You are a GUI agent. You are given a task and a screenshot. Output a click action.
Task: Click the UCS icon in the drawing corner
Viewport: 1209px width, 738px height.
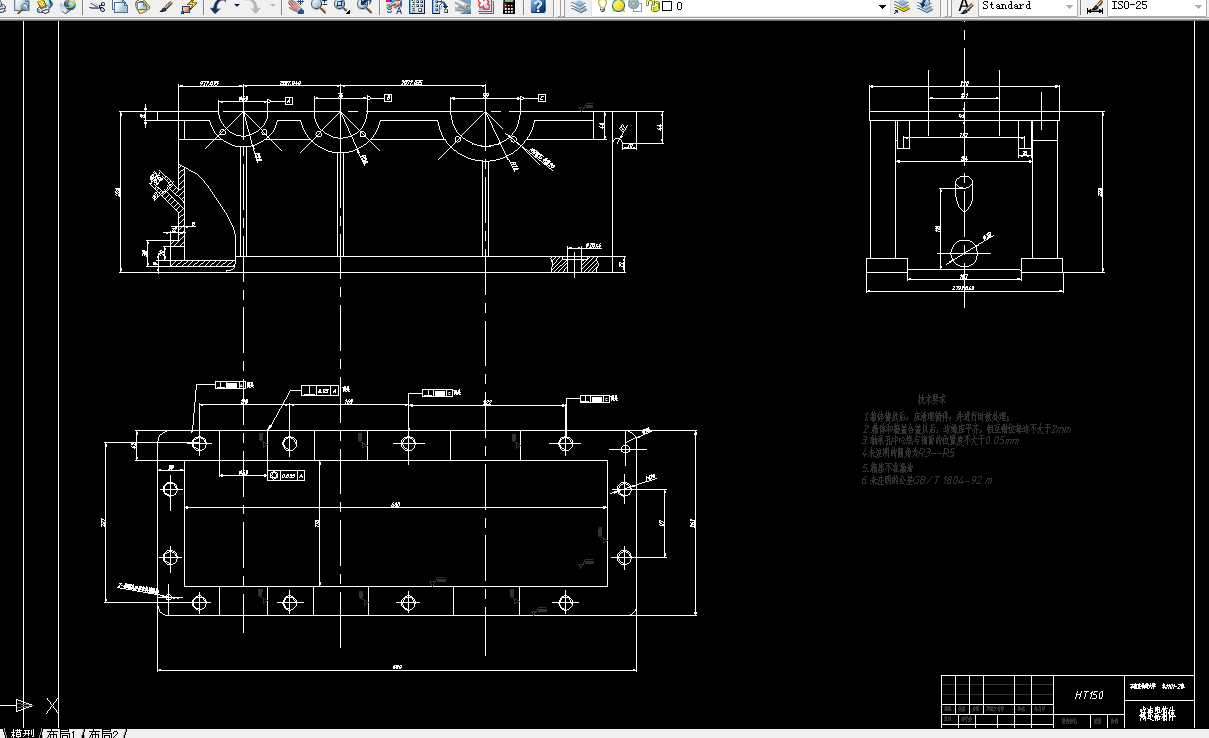point(30,704)
